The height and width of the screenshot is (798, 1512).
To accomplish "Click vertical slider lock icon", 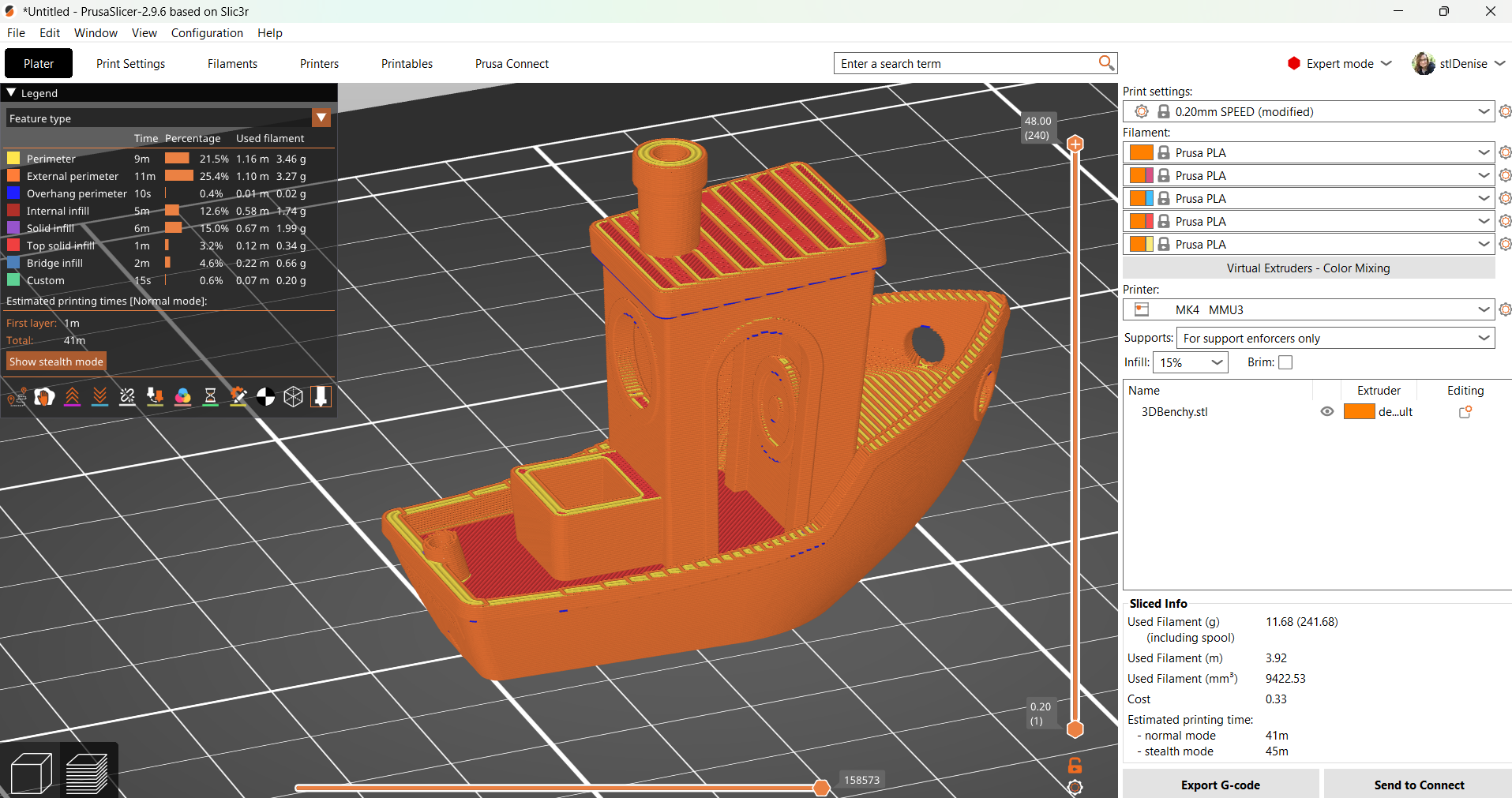I will (1075, 765).
